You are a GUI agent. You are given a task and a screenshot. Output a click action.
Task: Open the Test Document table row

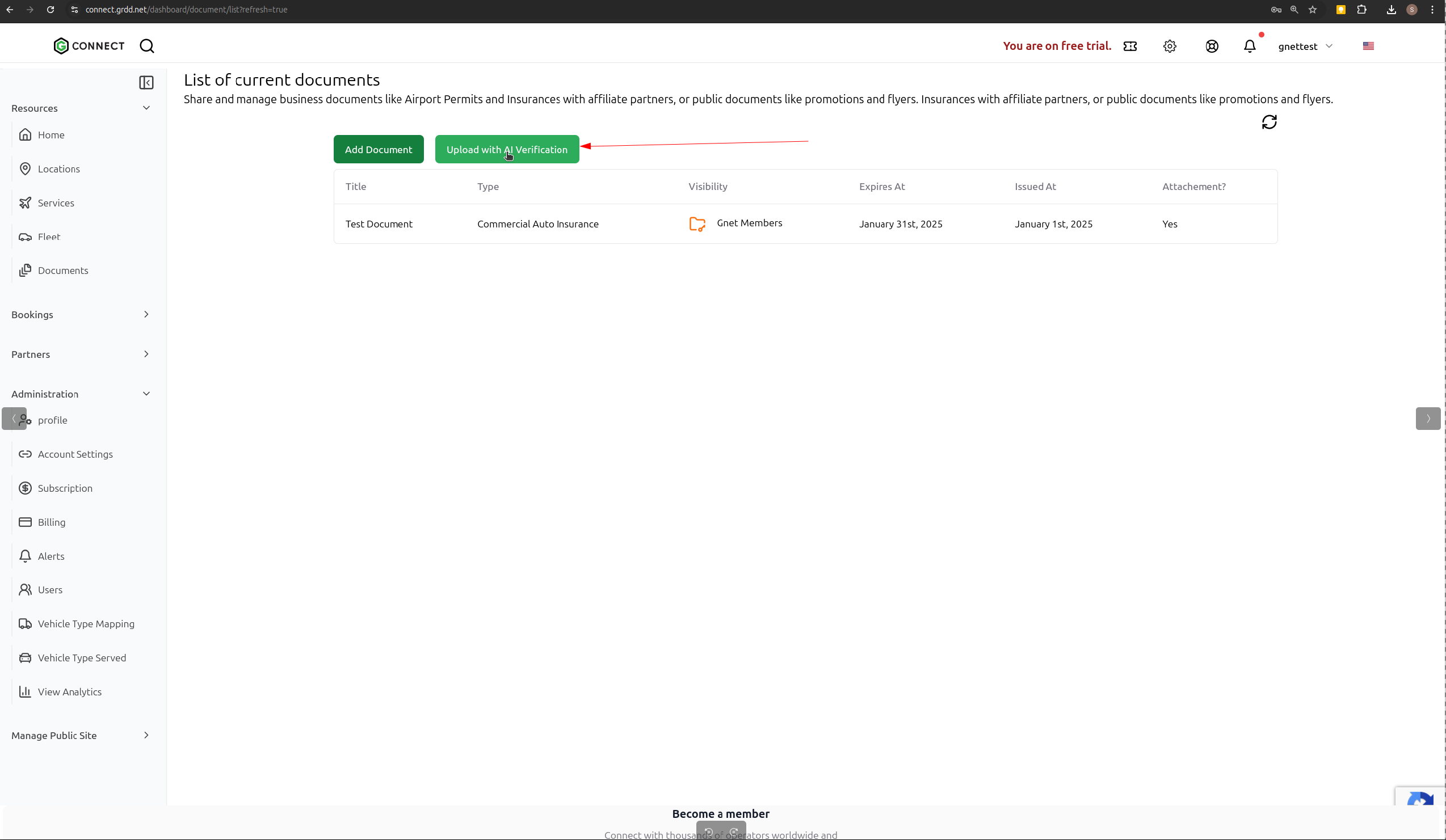(x=379, y=224)
